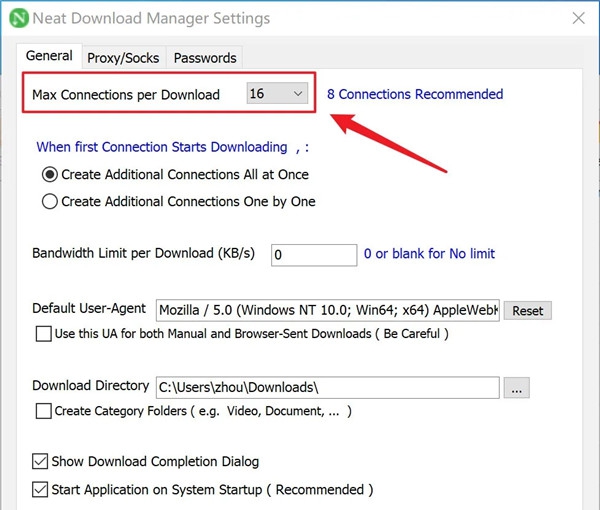This screenshot has width=600, height=510.
Task: Click the 'Bandwidth Limit per Download (KB/s)' label
Action: [143, 253]
